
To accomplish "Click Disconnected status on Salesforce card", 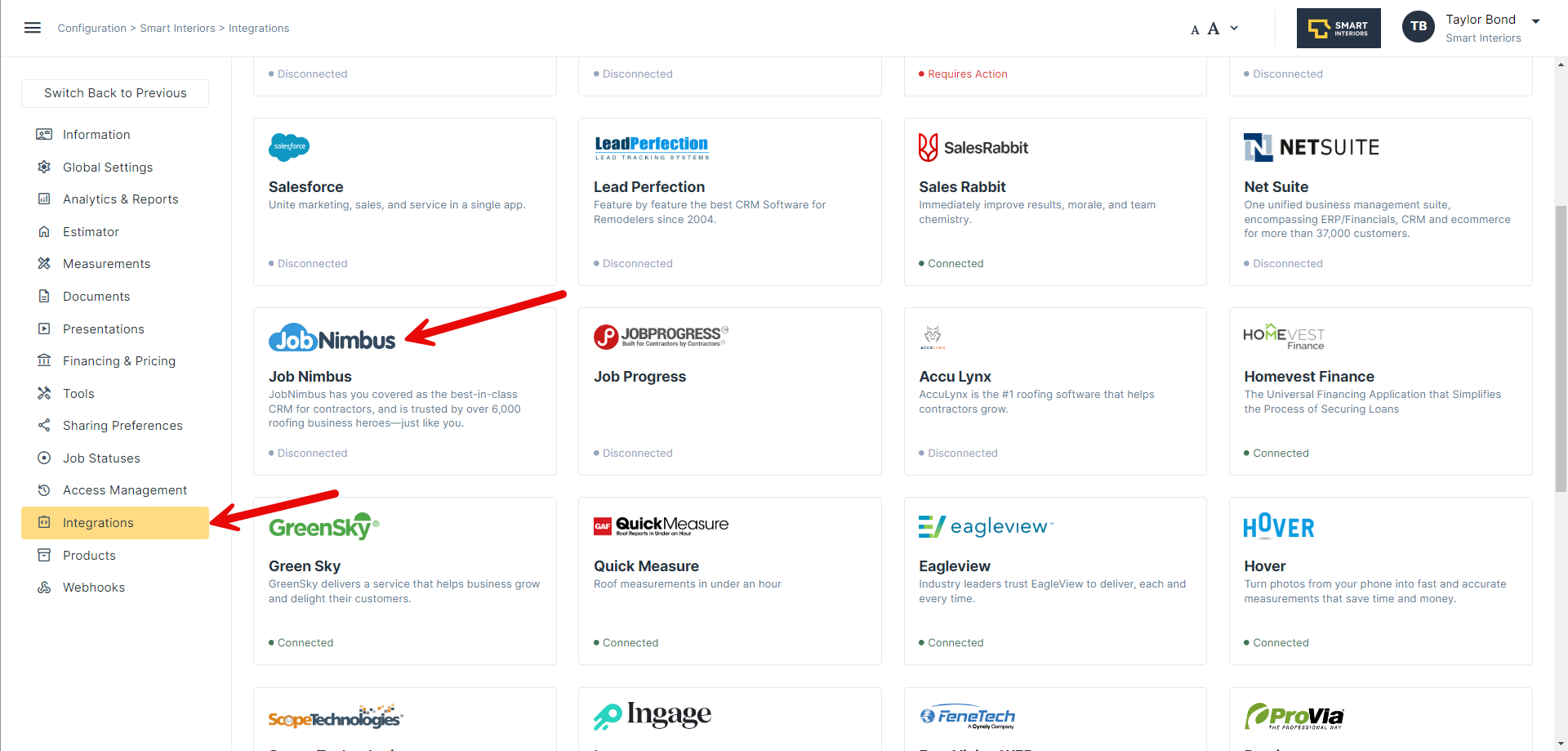I will click(312, 263).
